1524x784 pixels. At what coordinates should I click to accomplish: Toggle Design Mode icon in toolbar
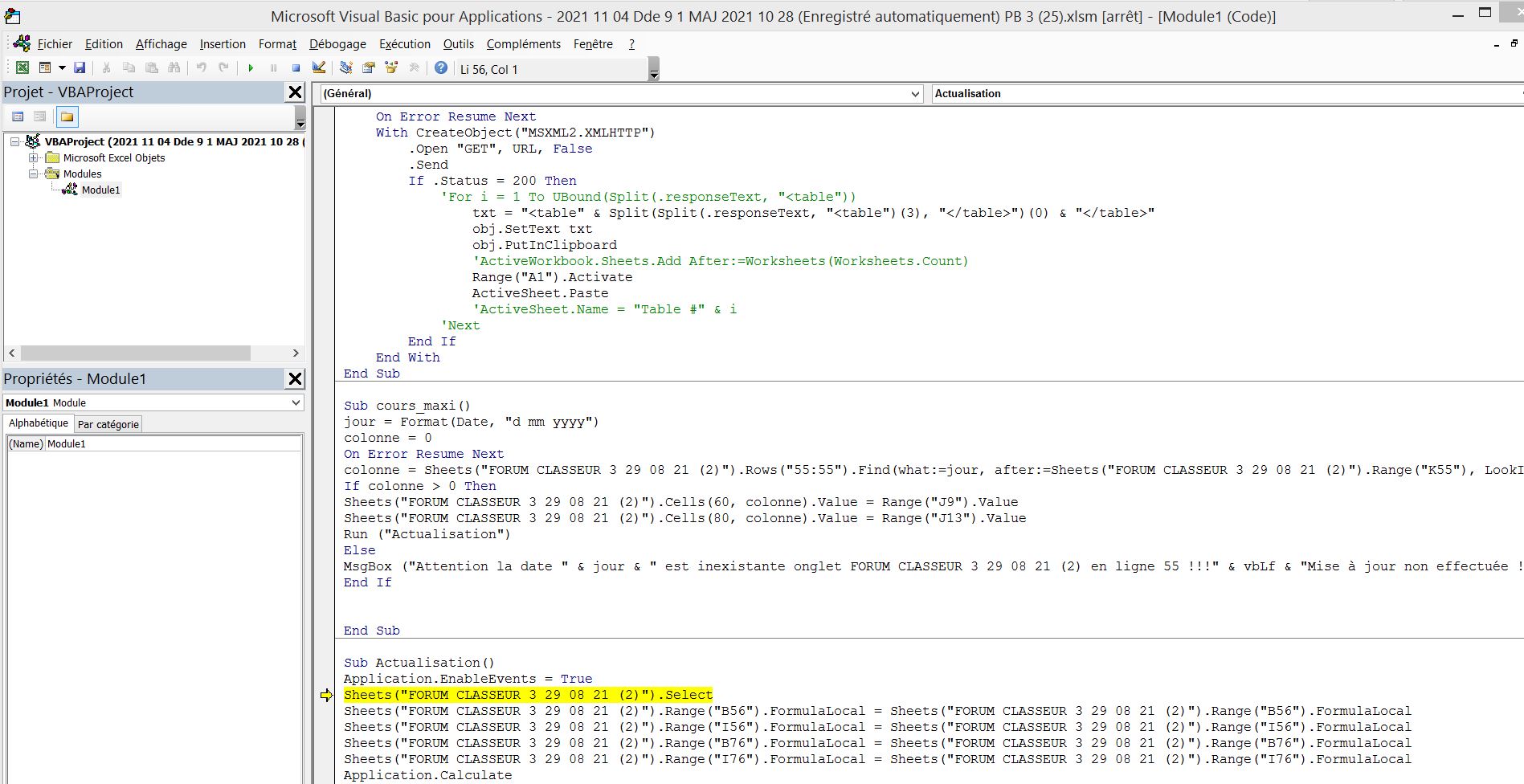[319, 68]
